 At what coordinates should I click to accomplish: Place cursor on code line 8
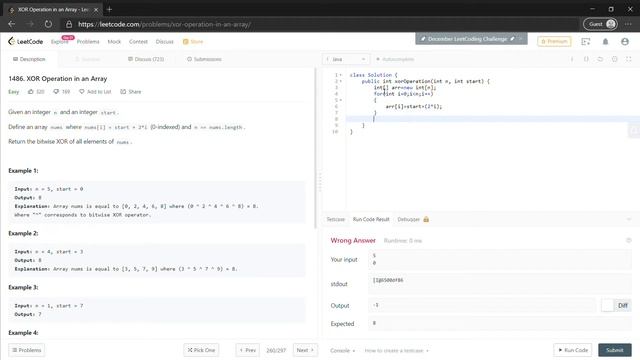point(493,119)
